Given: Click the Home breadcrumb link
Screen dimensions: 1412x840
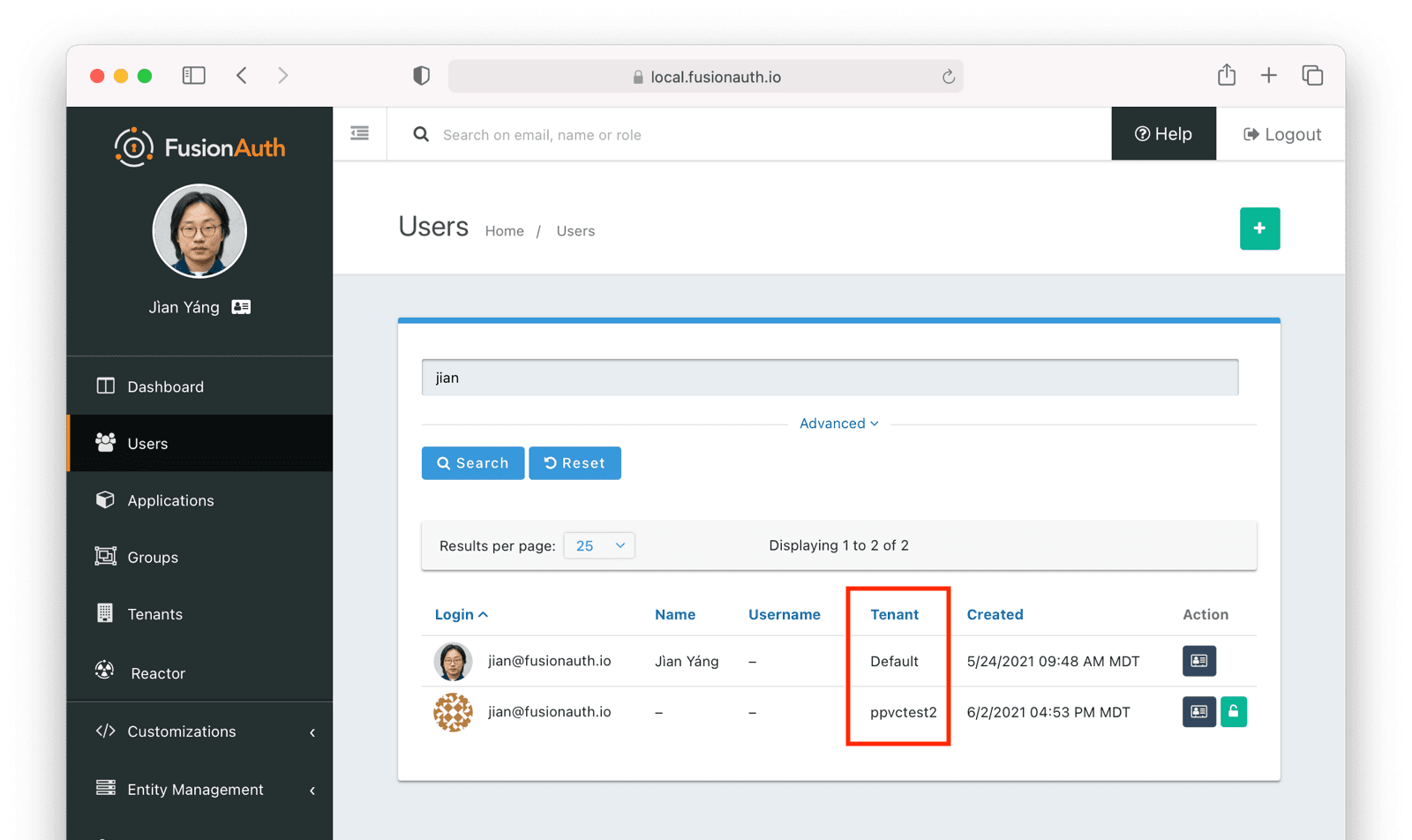Looking at the screenshot, I should point(504,230).
